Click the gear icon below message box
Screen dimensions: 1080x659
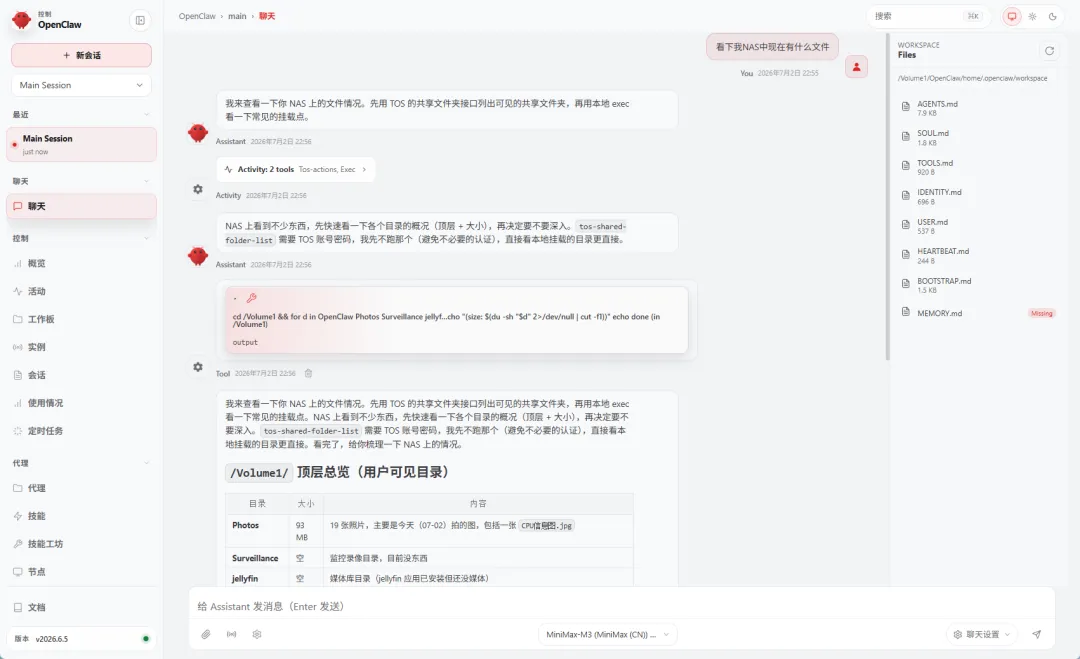pyautogui.click(x=257, y=634)
